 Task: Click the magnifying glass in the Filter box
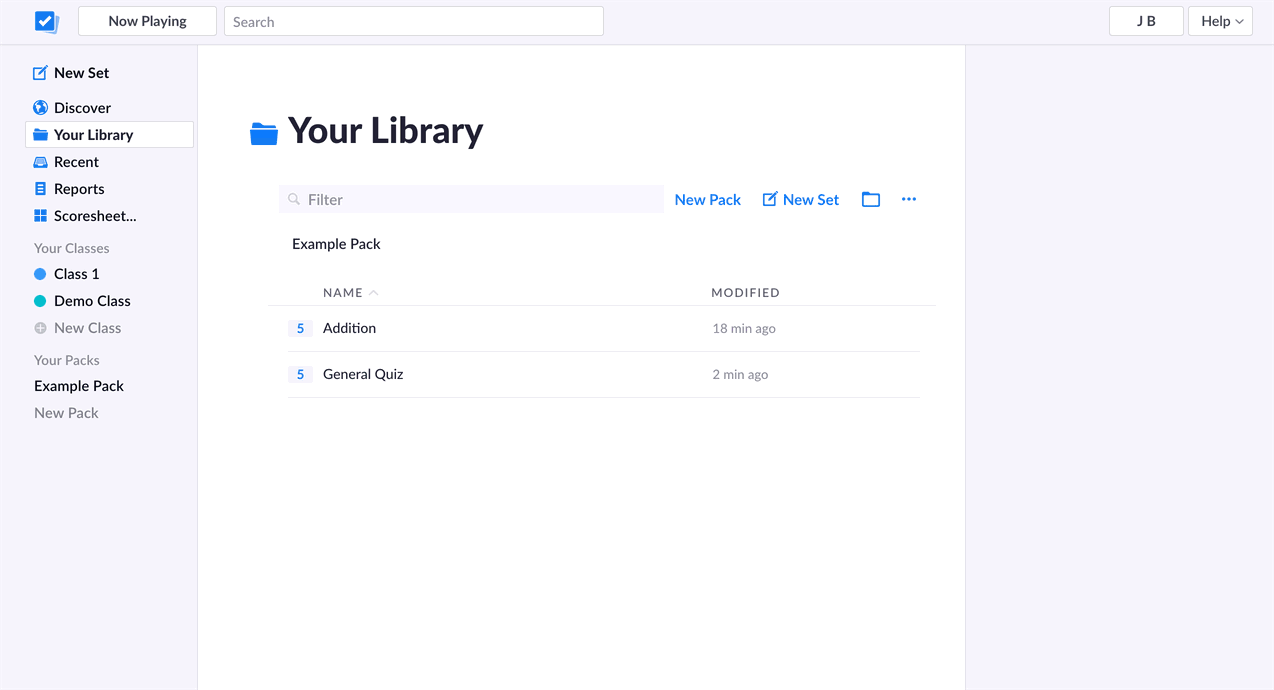292,199
